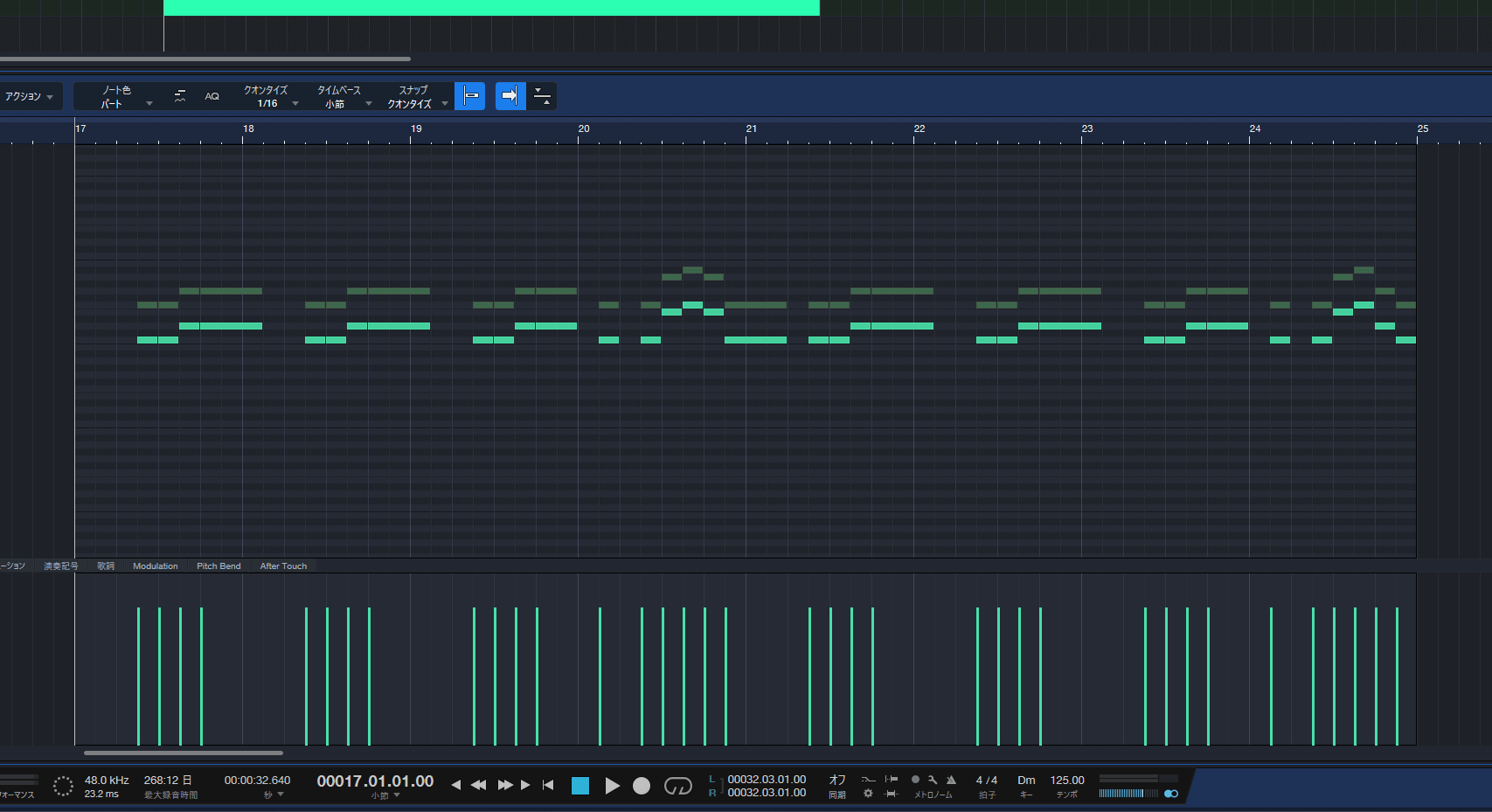
Task: Click bar 18 on the timeline ruler
Action: coord(248,129)
